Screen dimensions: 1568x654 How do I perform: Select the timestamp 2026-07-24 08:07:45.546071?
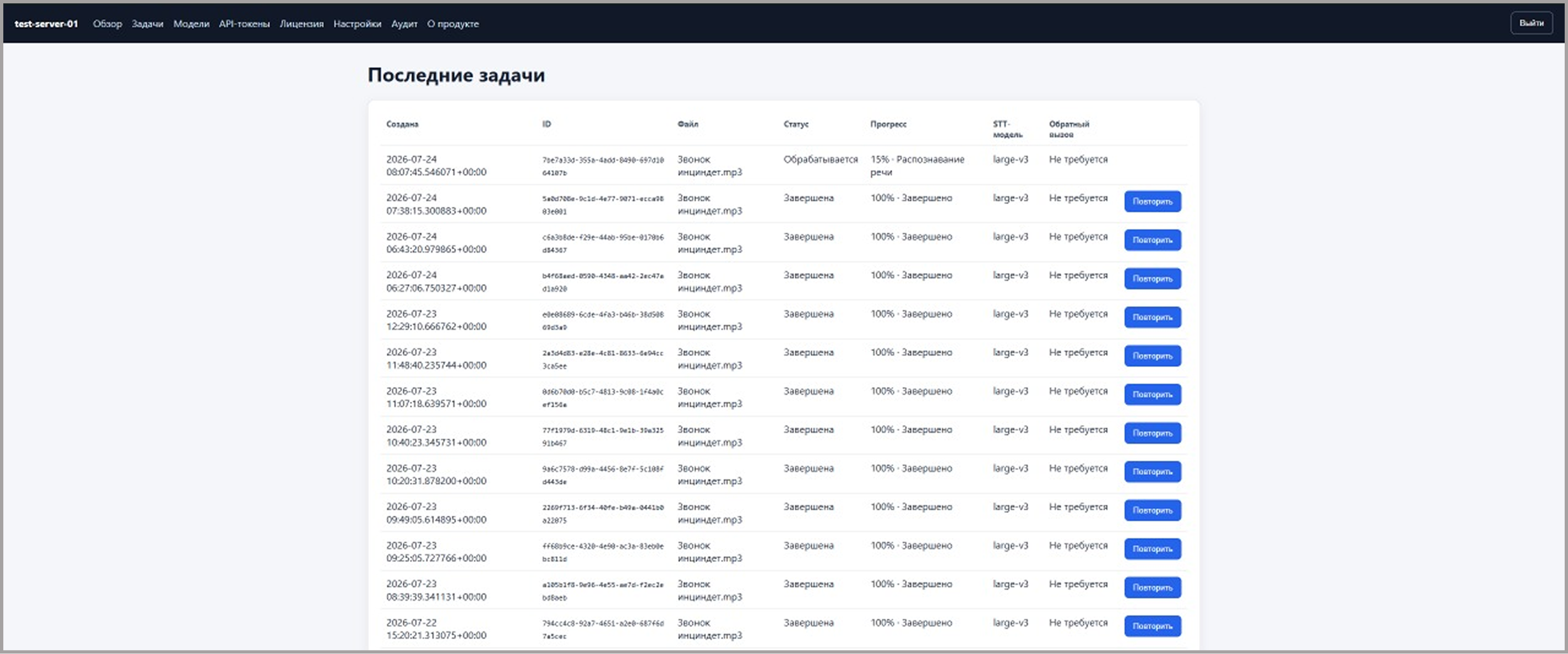point(436,166)
